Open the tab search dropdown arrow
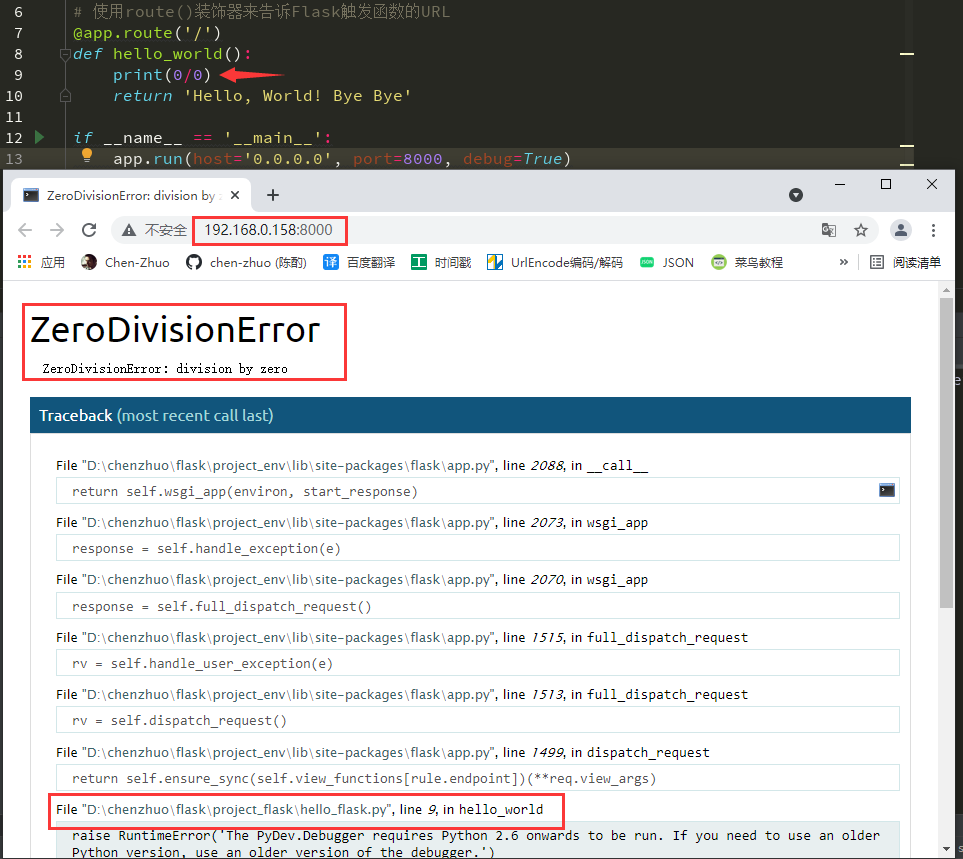 [x=796, y=195]
